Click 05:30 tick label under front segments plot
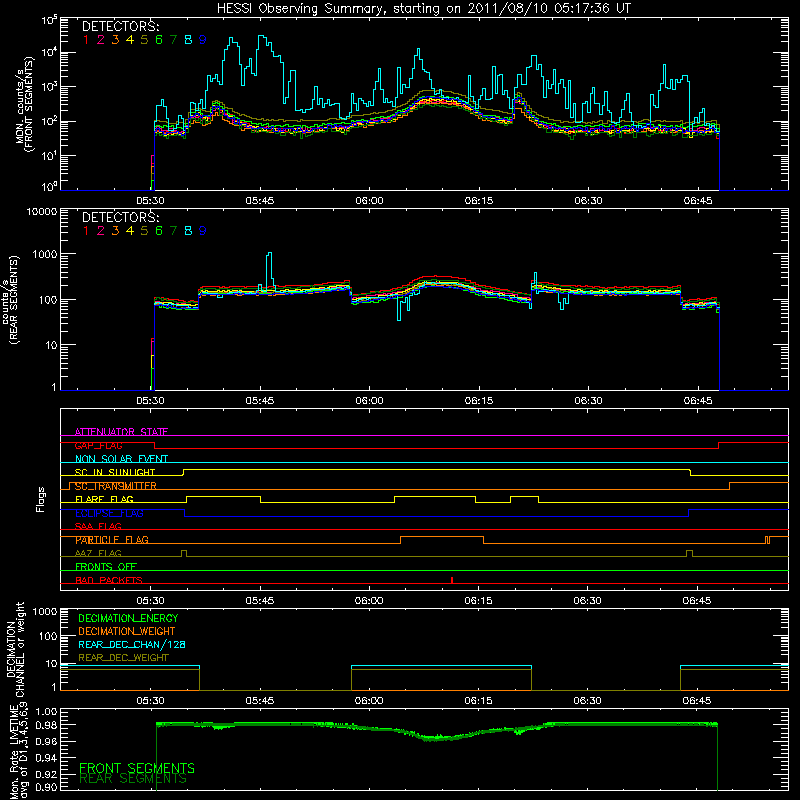This screenshot has width=800, height=800. [x=151, y=201]
